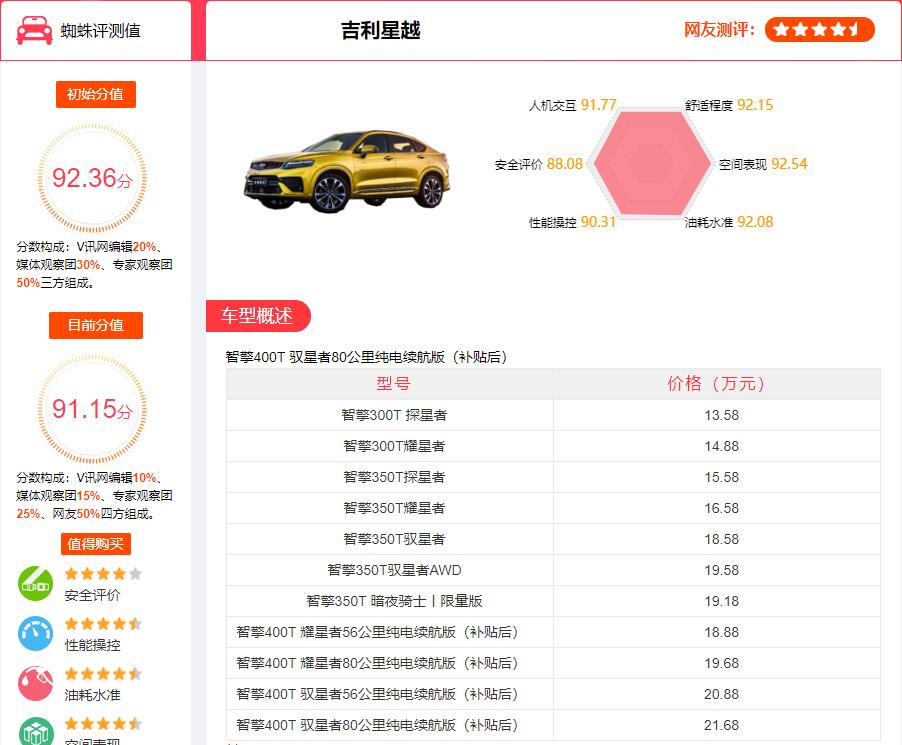Viewport: 902px width, 745px height.
Task: Click the 价格（万元） column header
Action: 716,384
